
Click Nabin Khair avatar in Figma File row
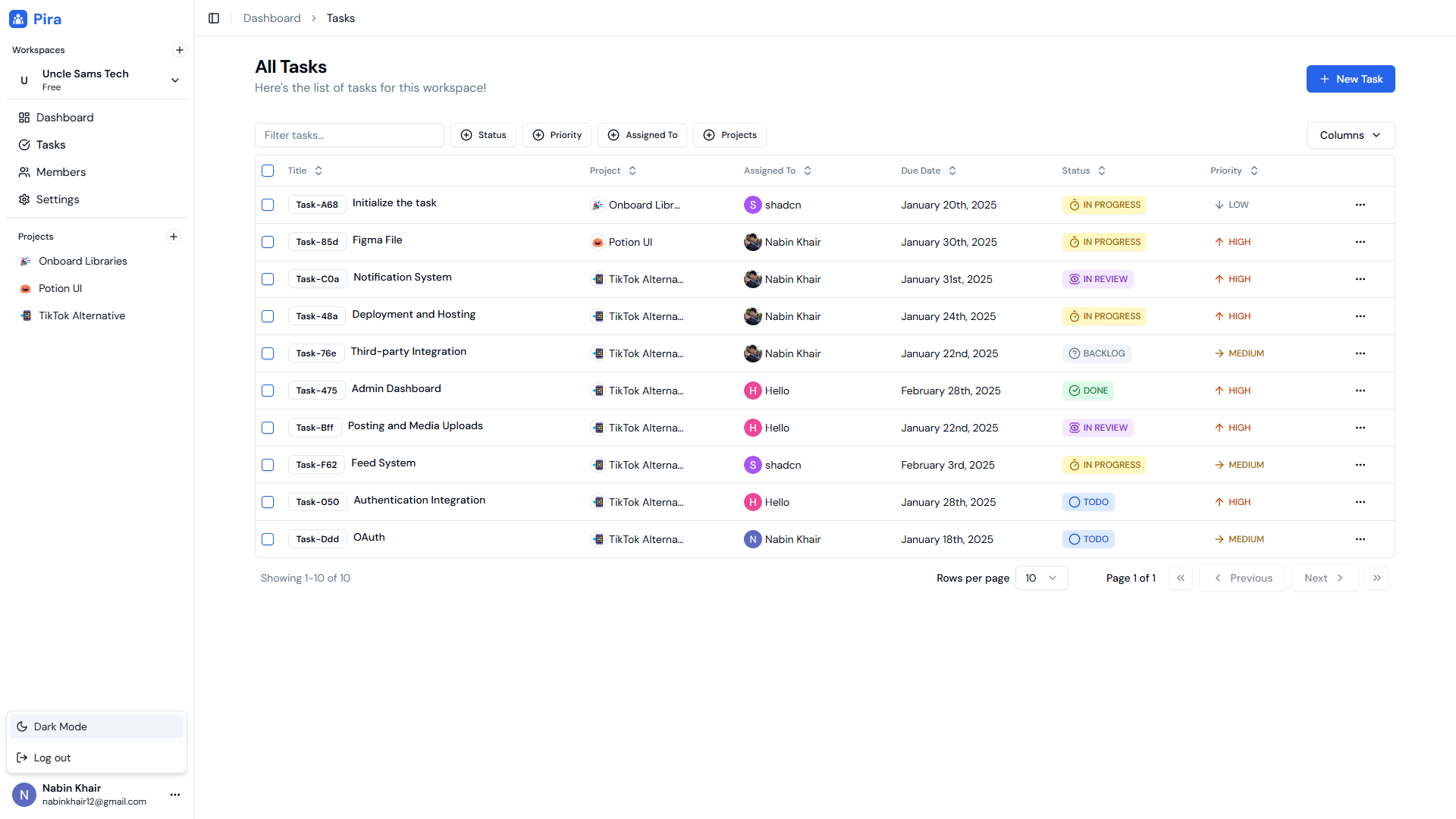752,242
